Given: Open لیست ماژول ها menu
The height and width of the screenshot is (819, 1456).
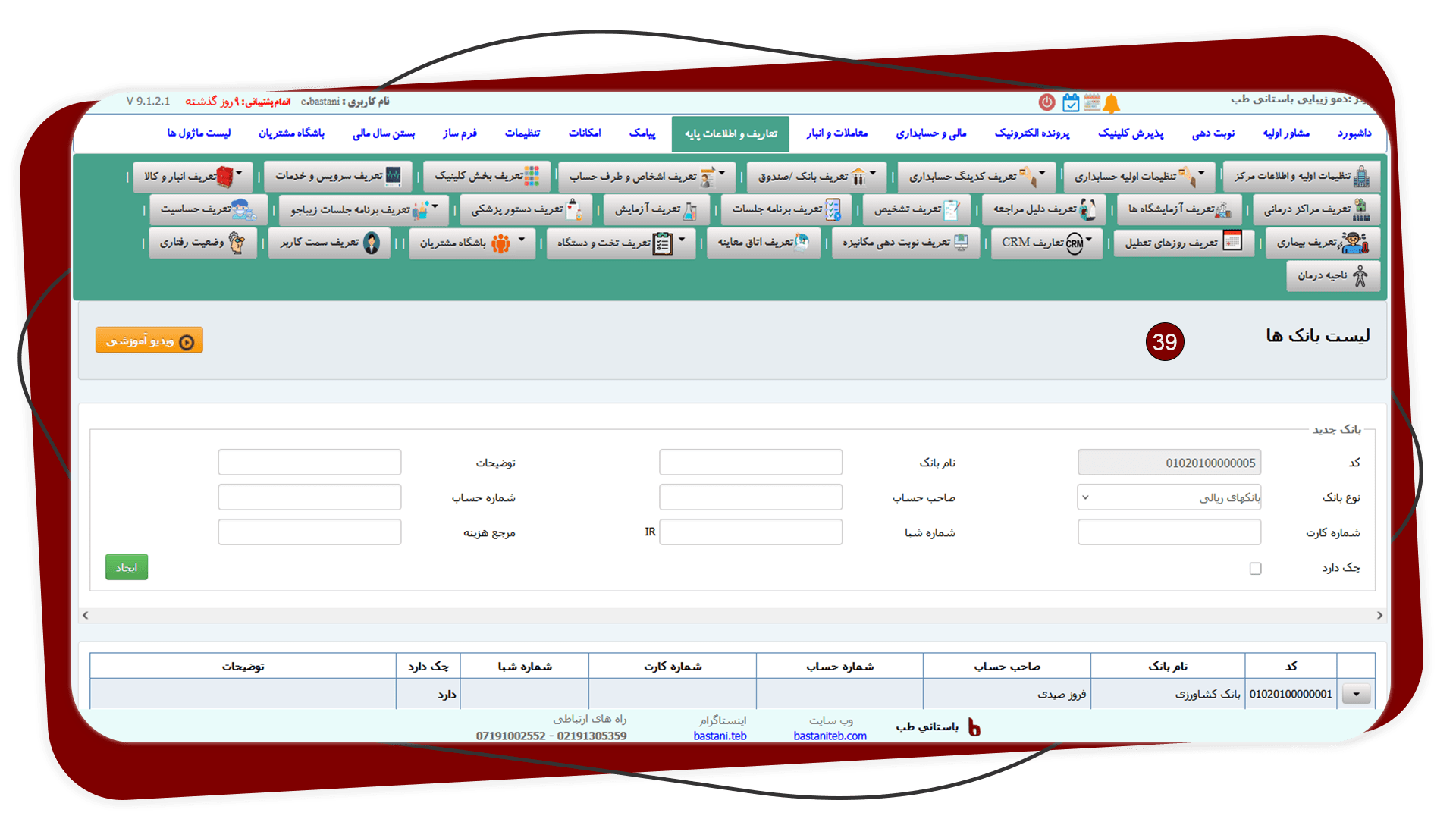Looking at the screenshot, I should tap(199, 133).
